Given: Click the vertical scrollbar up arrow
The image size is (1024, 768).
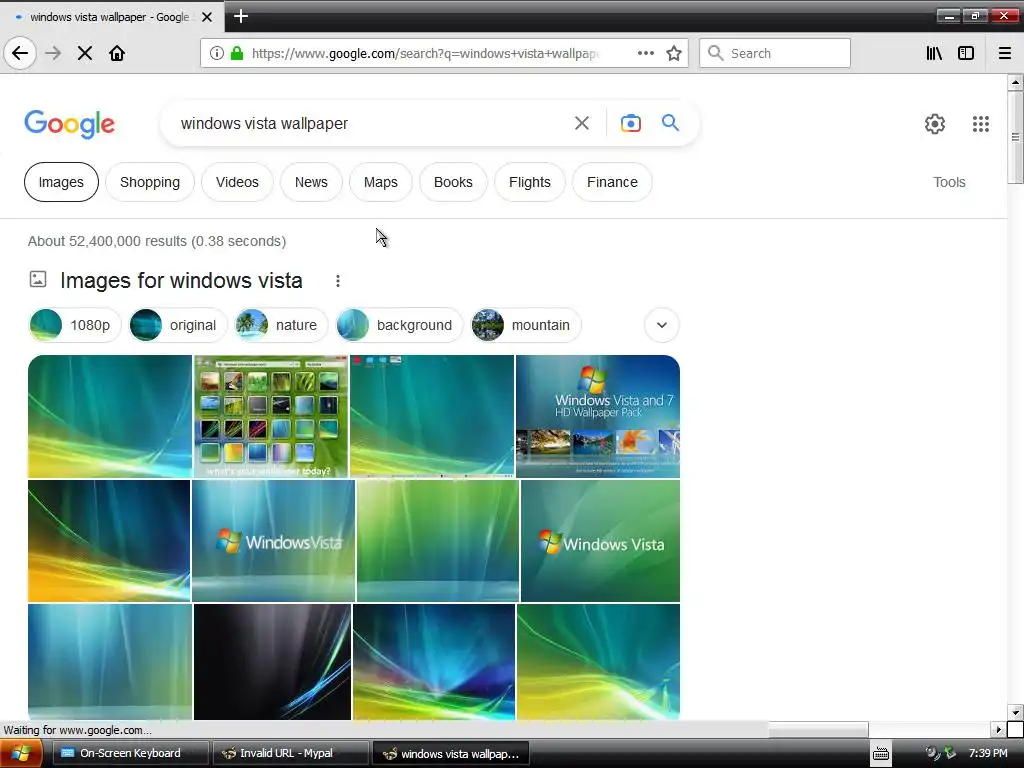Looking at the screenshot, I should tap(1015, 82).
